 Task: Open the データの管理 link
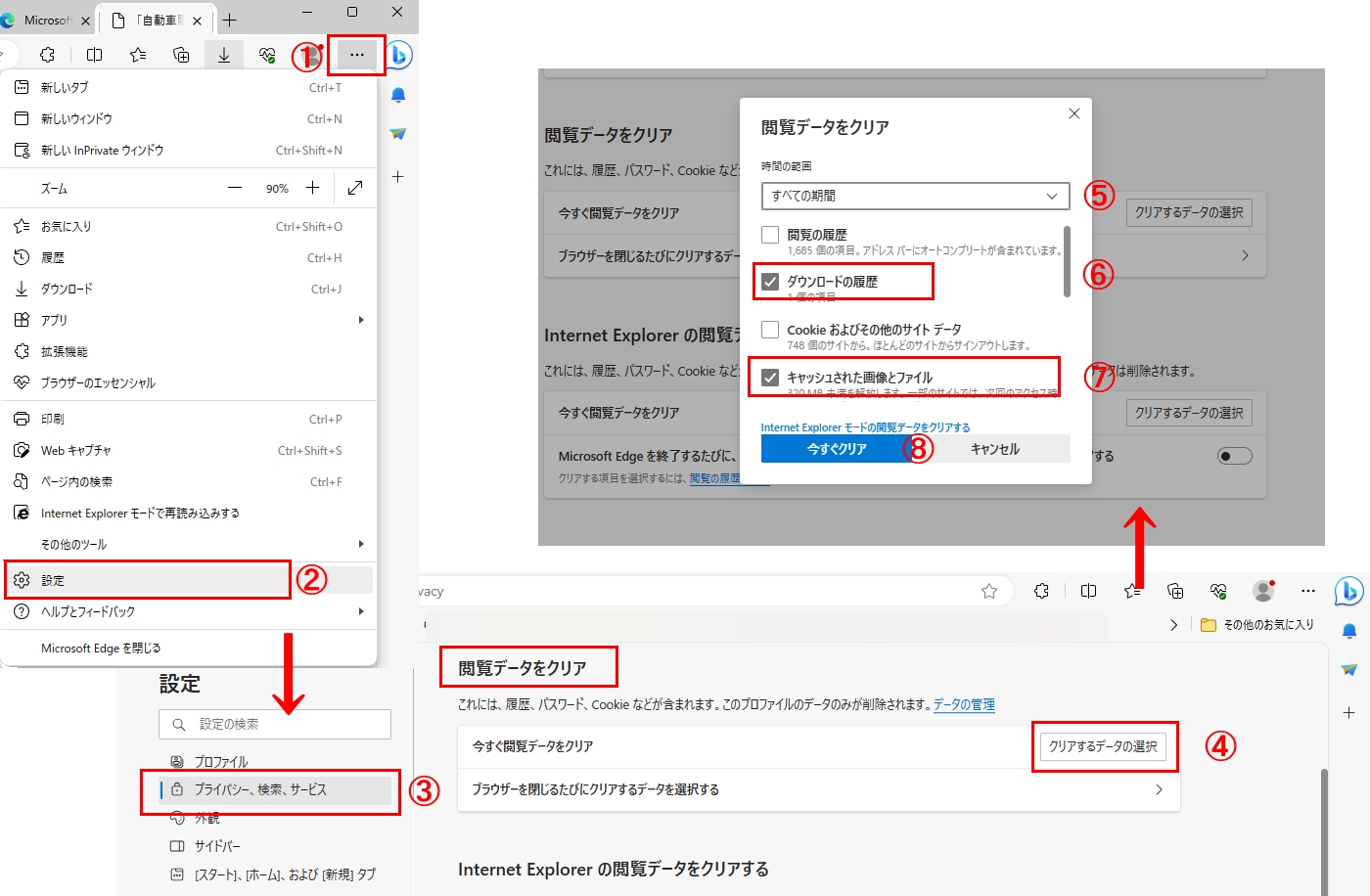(x=964, y=704)
